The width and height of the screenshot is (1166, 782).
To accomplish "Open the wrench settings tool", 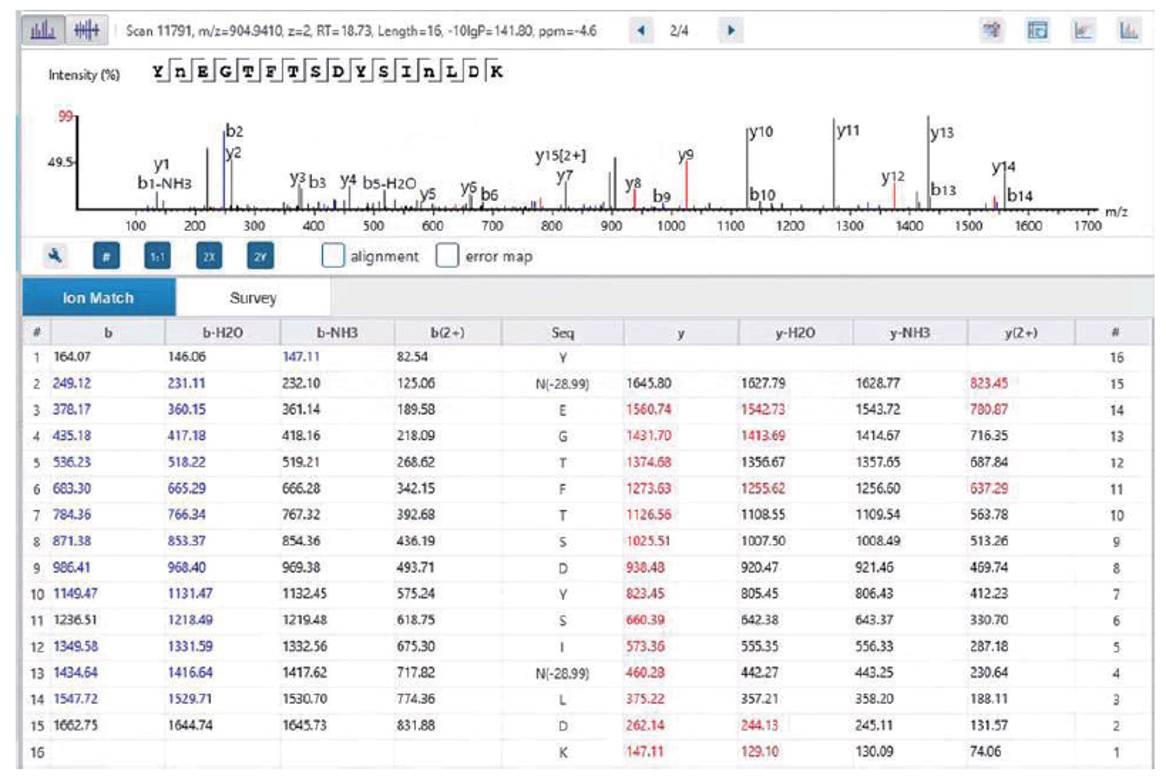I will 55,256.
